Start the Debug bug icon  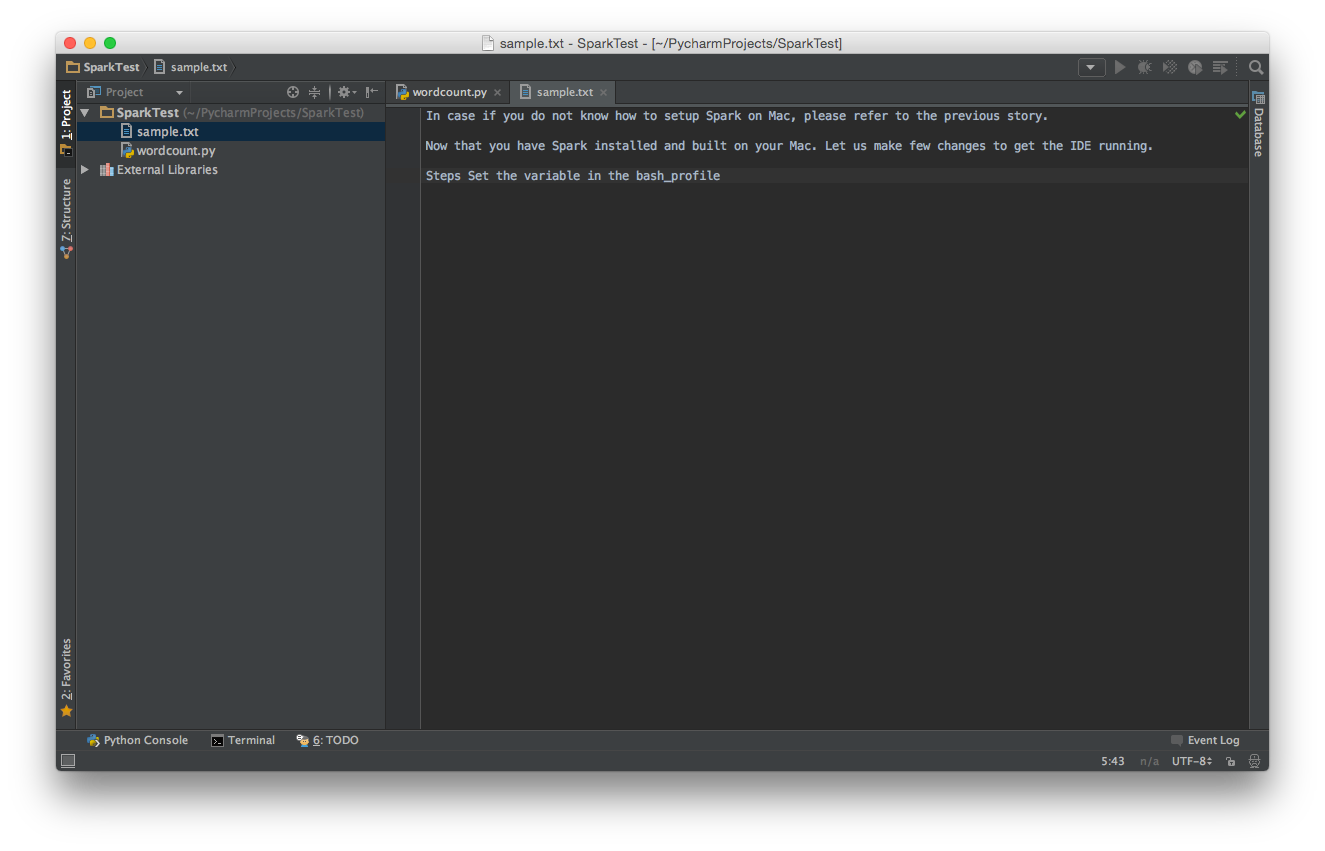pos(1145,67)
